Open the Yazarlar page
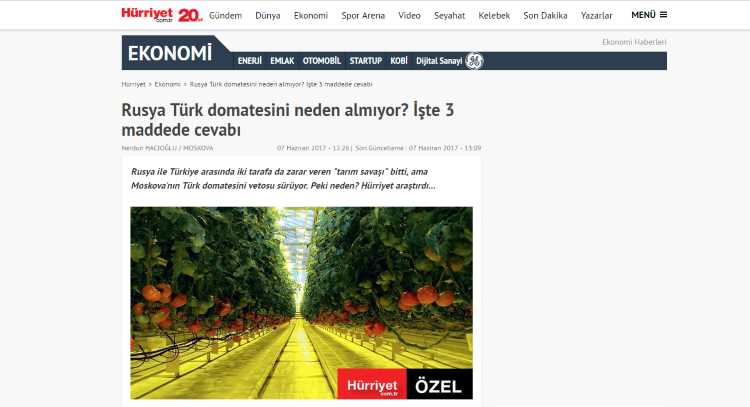The height and width of the screenshot is (407, 750). coord(596,15)
